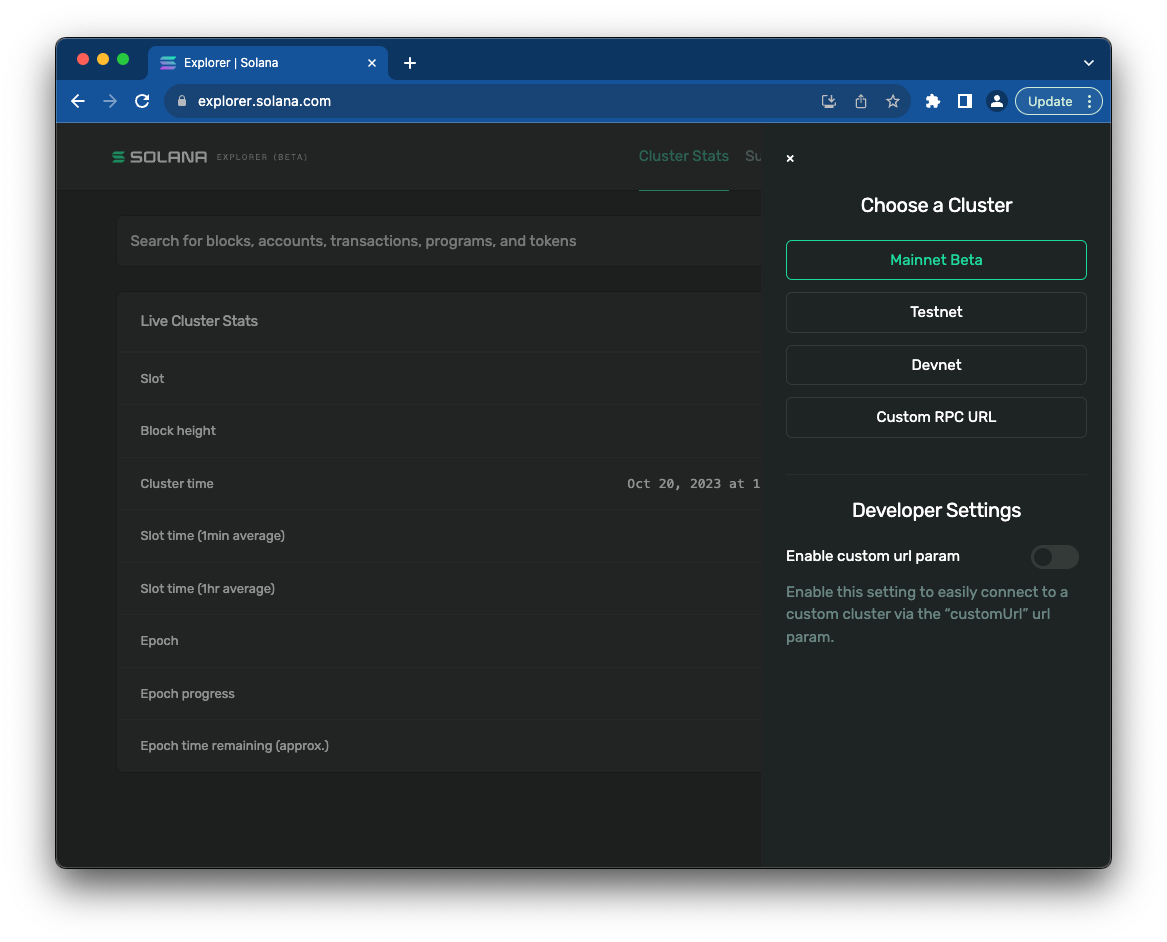
Task: Click the Block height label
Action: click(x=178, y=431)
